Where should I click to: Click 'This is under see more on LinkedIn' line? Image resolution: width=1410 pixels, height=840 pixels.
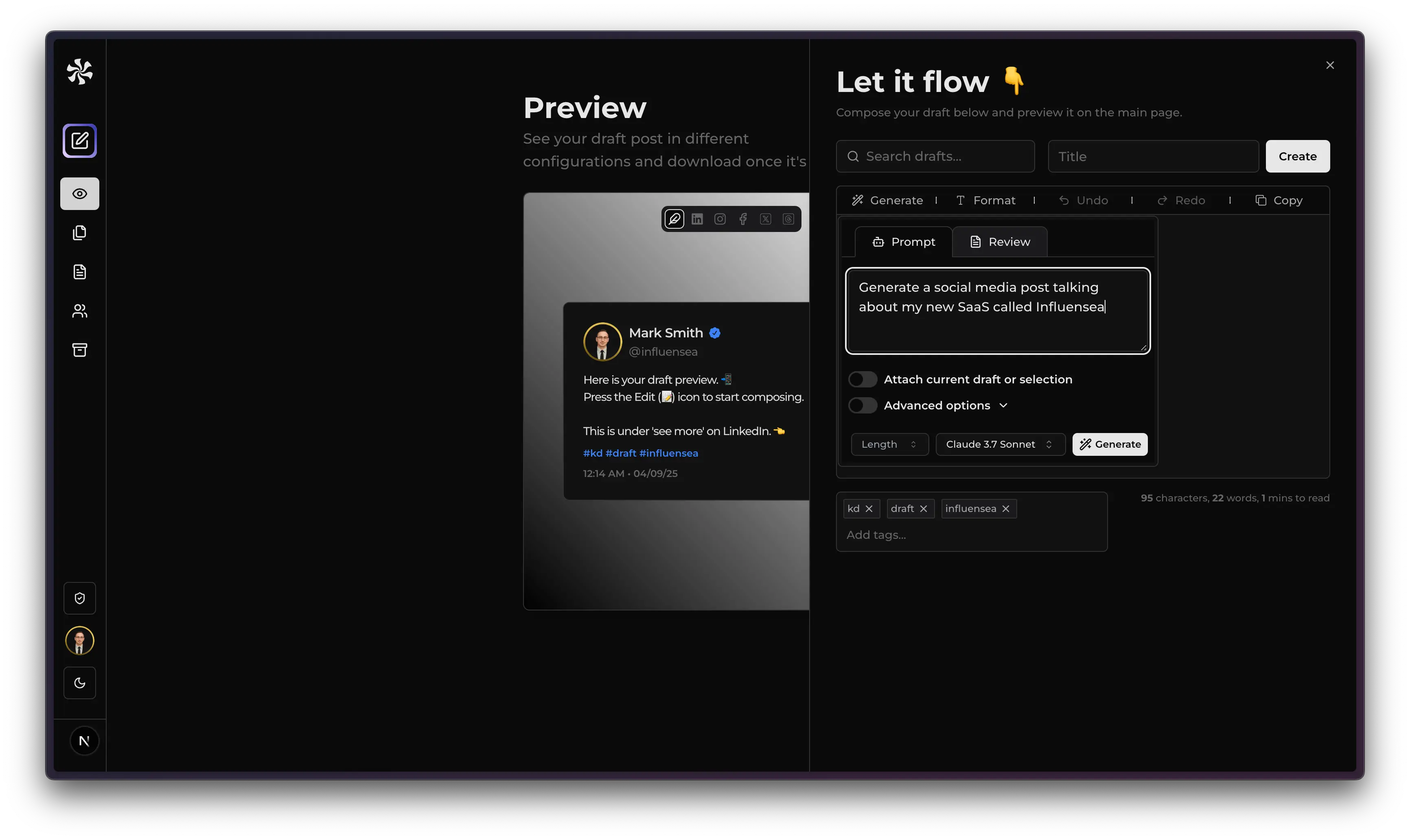[x=684, y=431]
